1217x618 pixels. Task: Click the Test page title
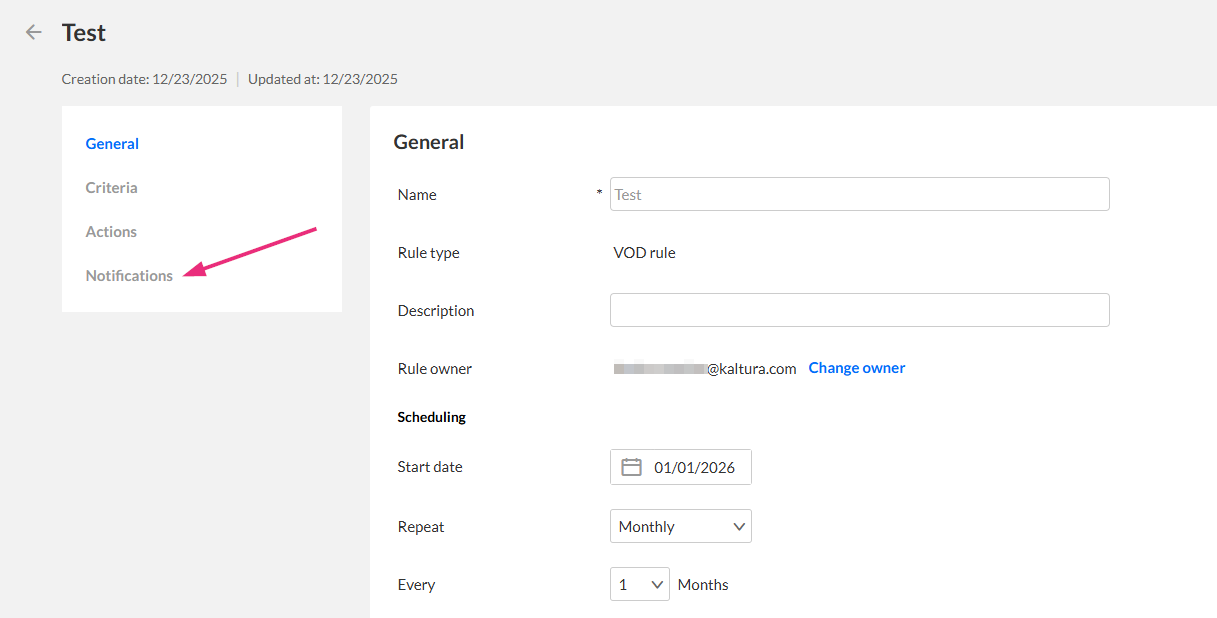pyautogui.click(x=84, y=32)
